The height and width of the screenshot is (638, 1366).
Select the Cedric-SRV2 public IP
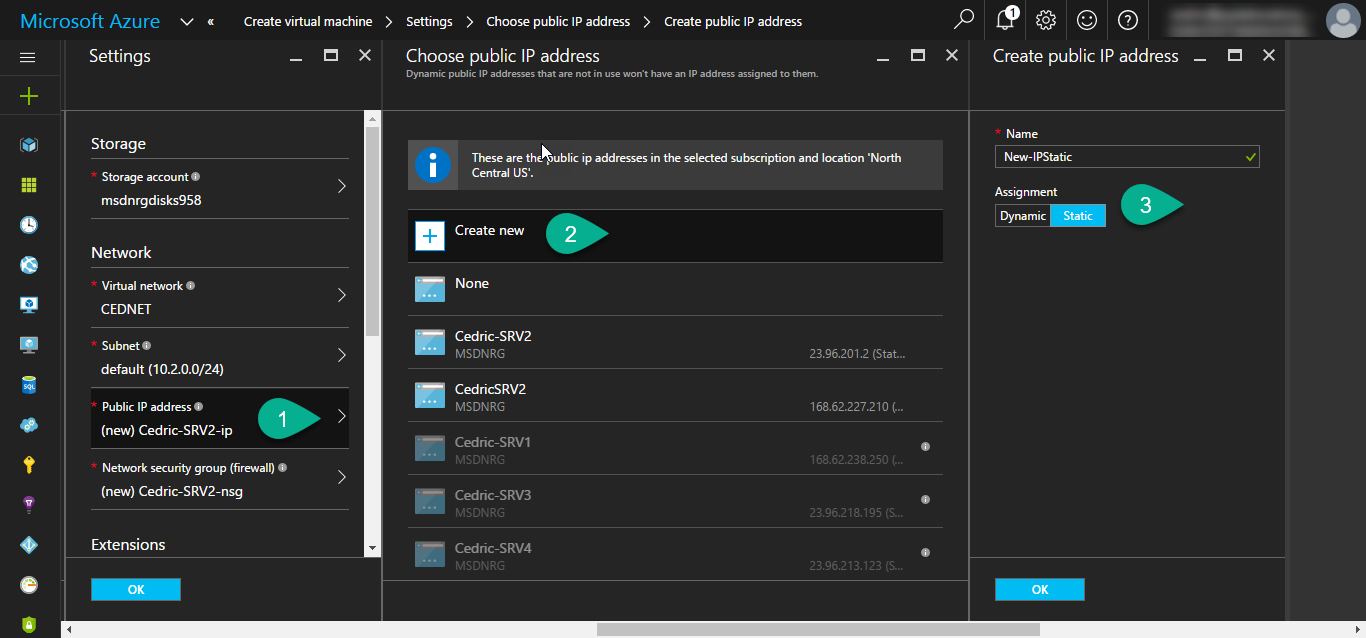point(675,342)
